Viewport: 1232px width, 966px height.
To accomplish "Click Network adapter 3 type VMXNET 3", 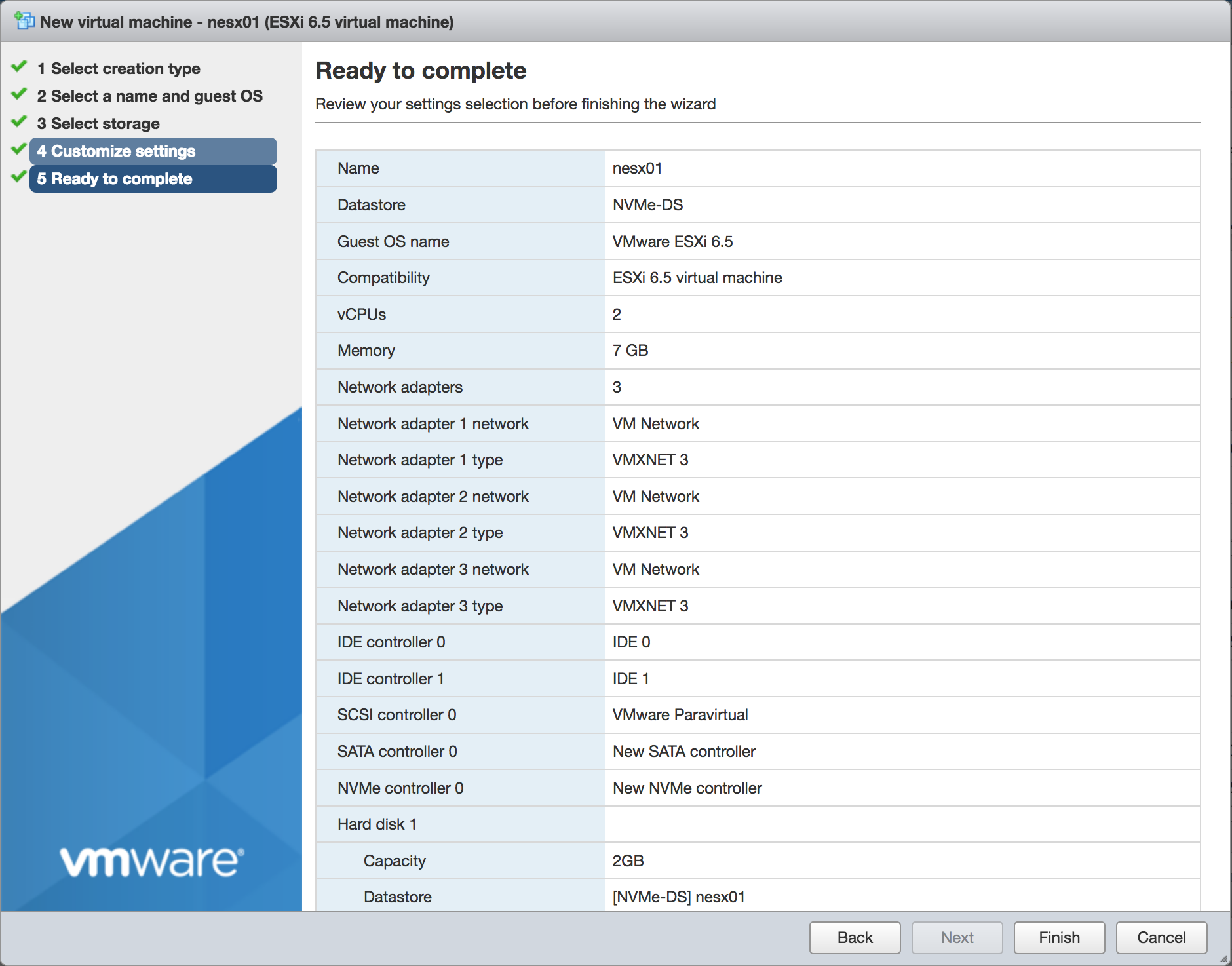I will click(650, 606).
